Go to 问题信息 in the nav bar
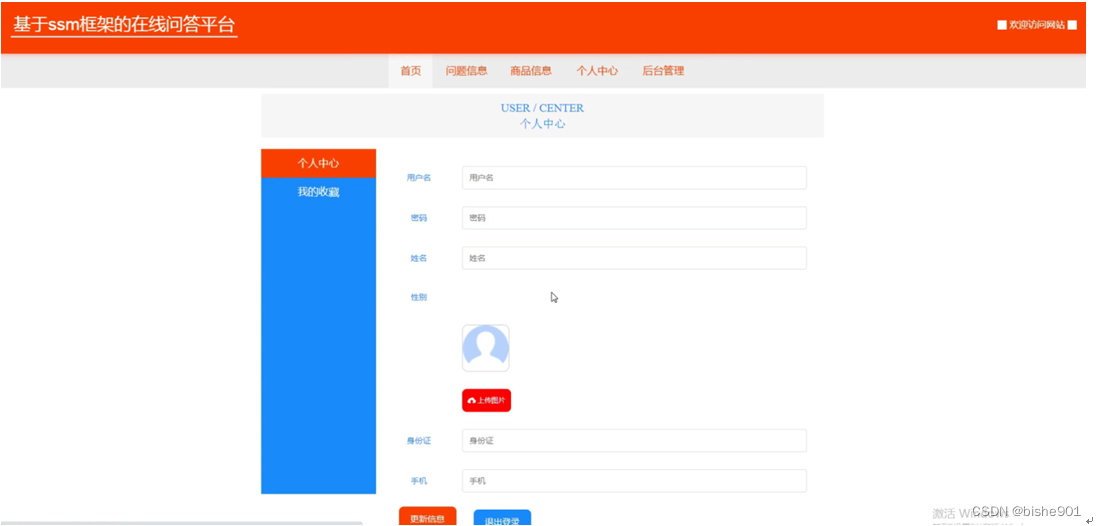 pos(466,71)
